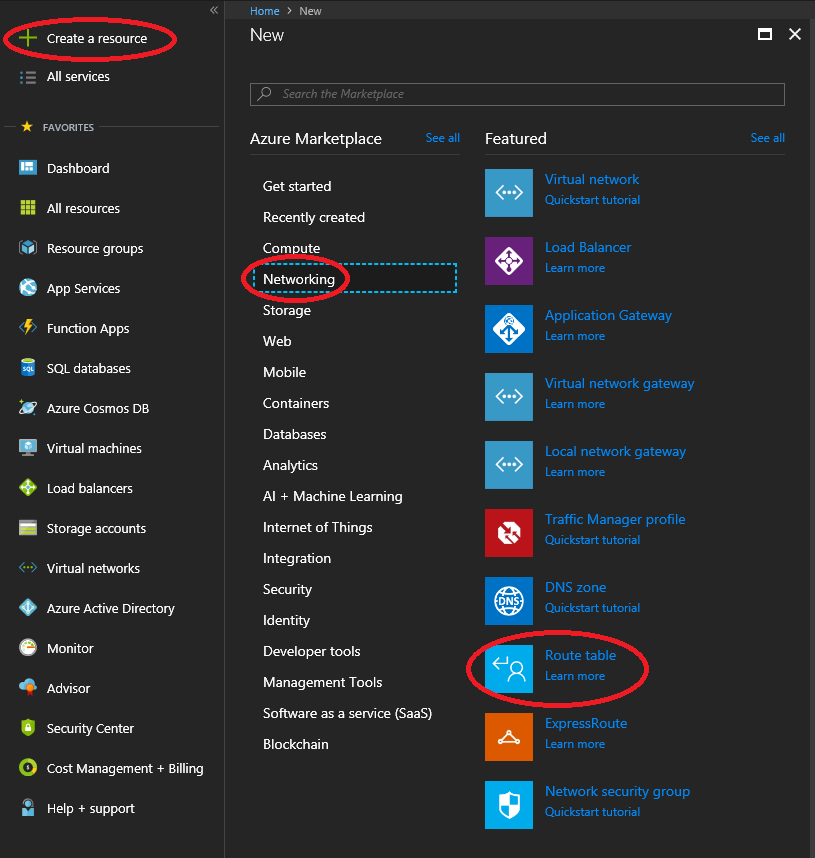
Task: Click the App Services globe icon
Action: pos(28,287)
